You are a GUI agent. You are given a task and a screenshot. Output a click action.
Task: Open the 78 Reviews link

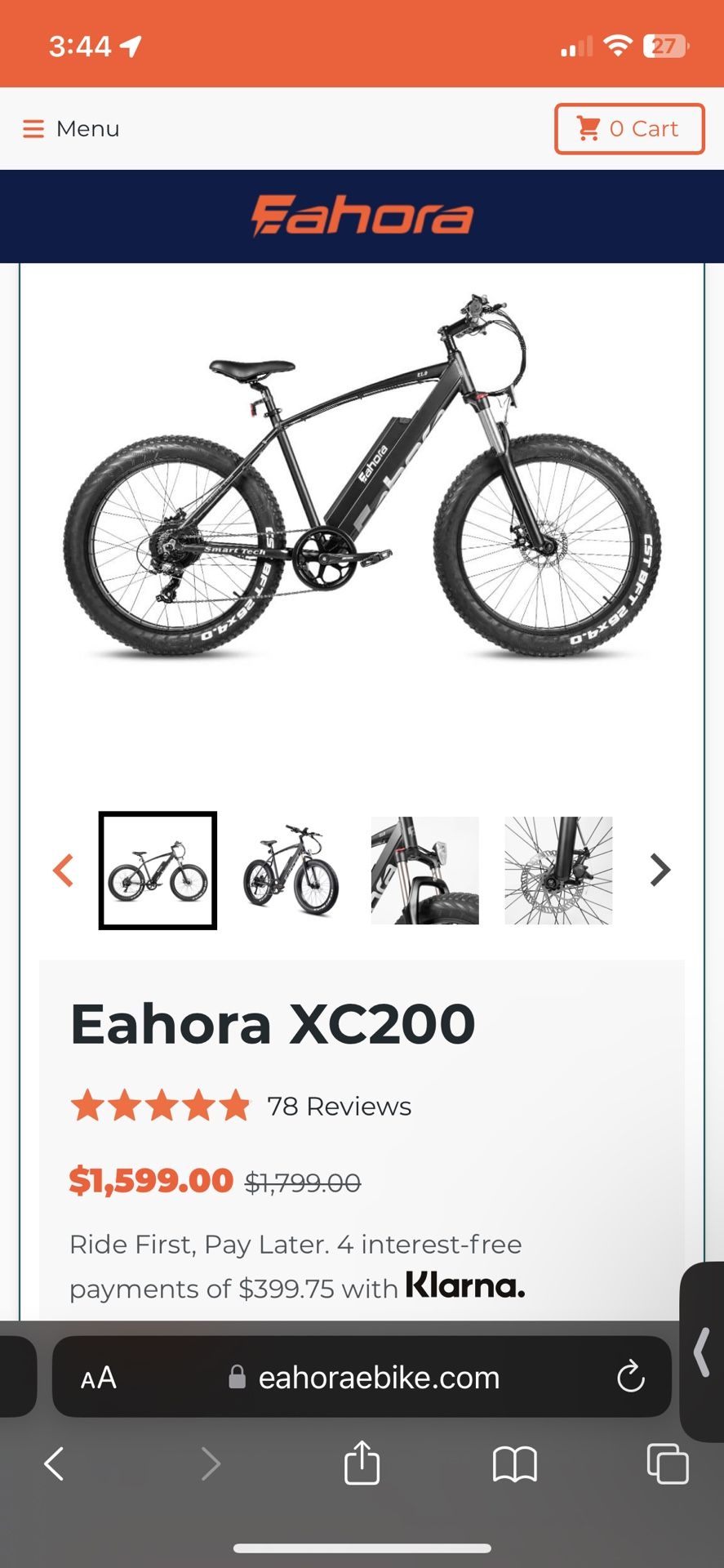pos(339,1107)
